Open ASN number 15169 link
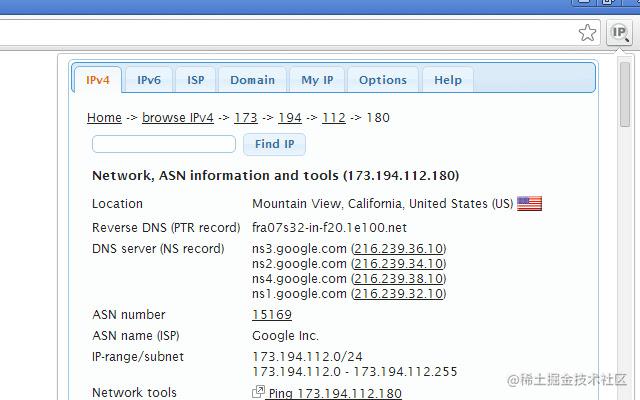 (272, 315)
